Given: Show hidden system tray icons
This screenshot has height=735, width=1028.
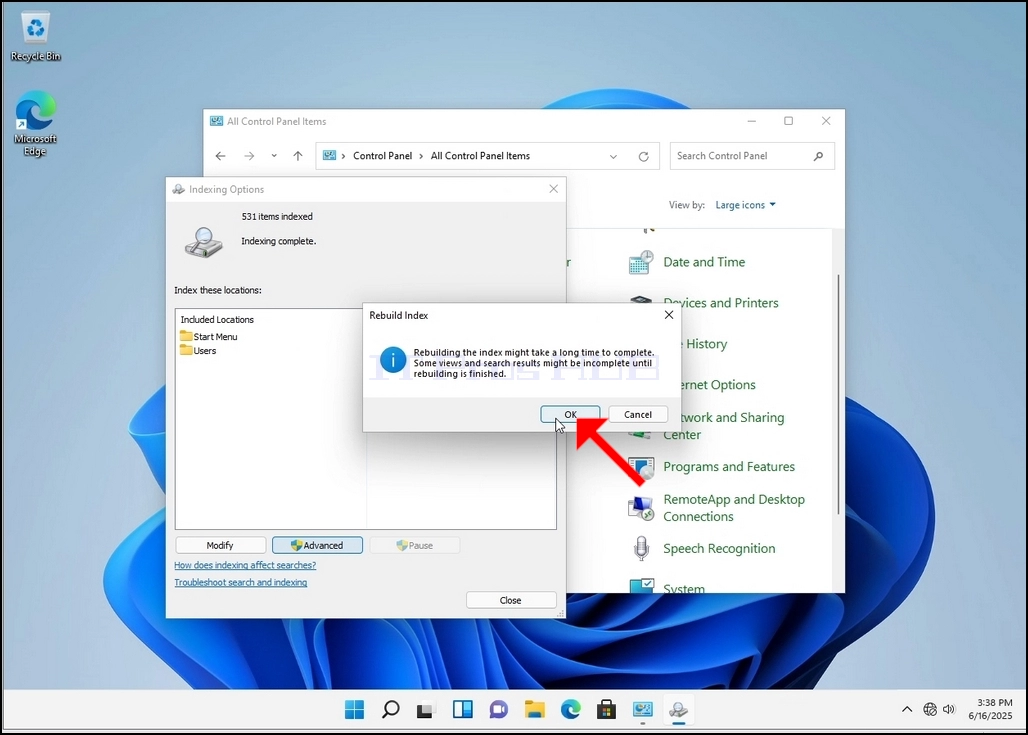Looking at the screenshot, I should tap(907, 709).
